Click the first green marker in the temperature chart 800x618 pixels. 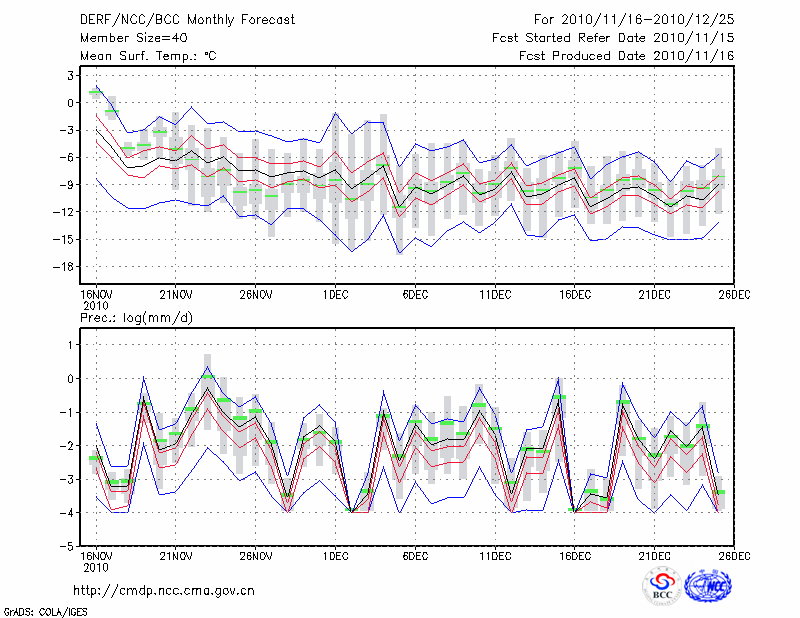click(x=96, y=92)
